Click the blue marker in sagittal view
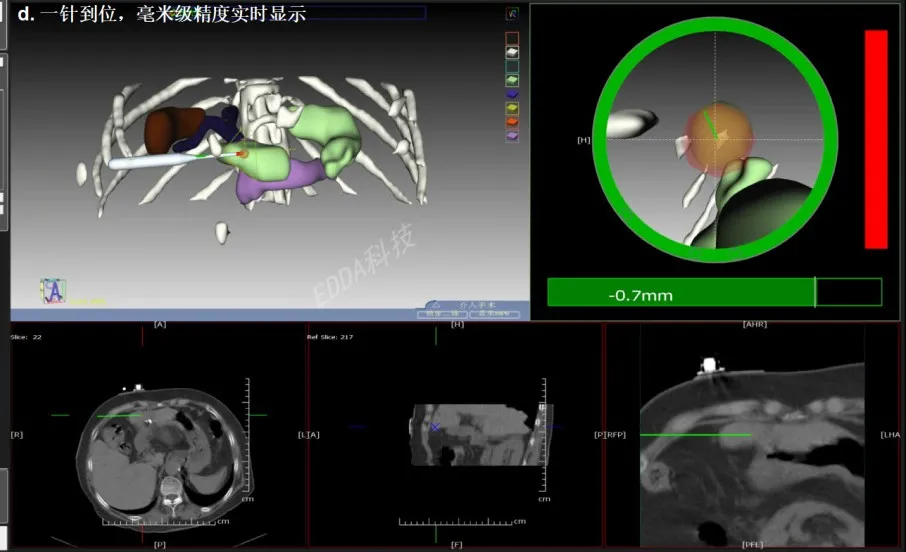Screen dimensions: 906x552 point(435,427)
